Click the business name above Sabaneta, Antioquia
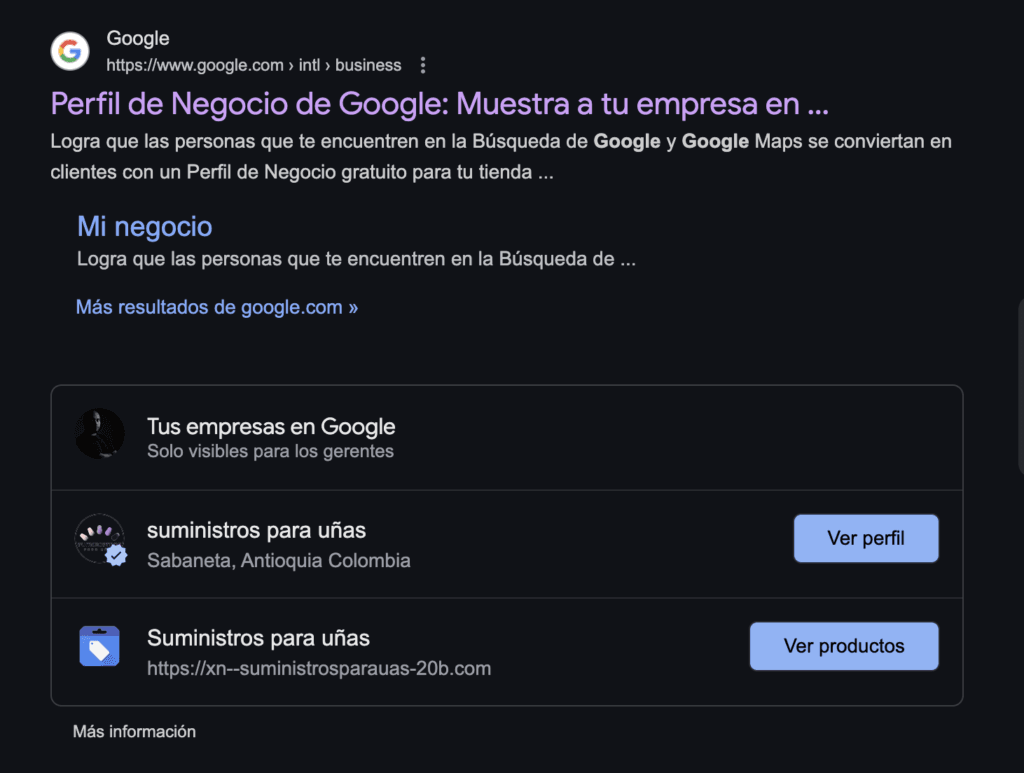Screen dimensions: 1024x773 [256, 530]
